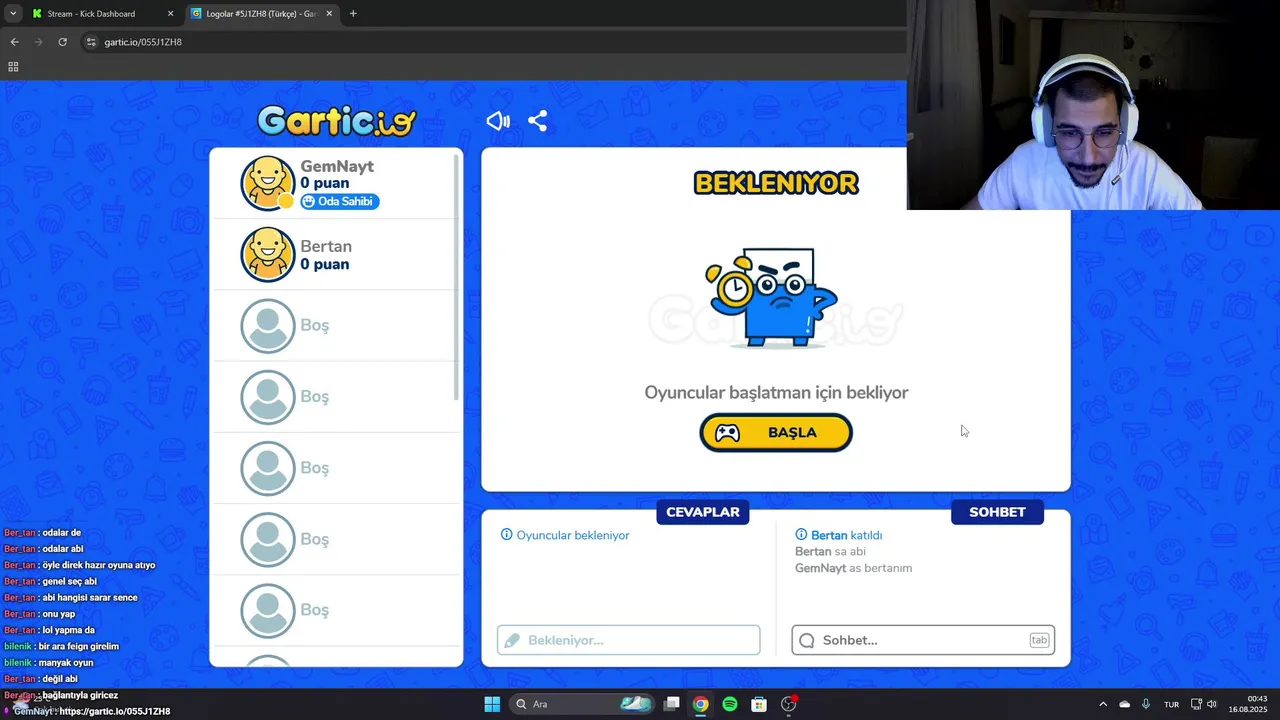The height and width of the screenshot is (720, 1280).
Task: Open site information icon in address bar
Action: point(91,42)
